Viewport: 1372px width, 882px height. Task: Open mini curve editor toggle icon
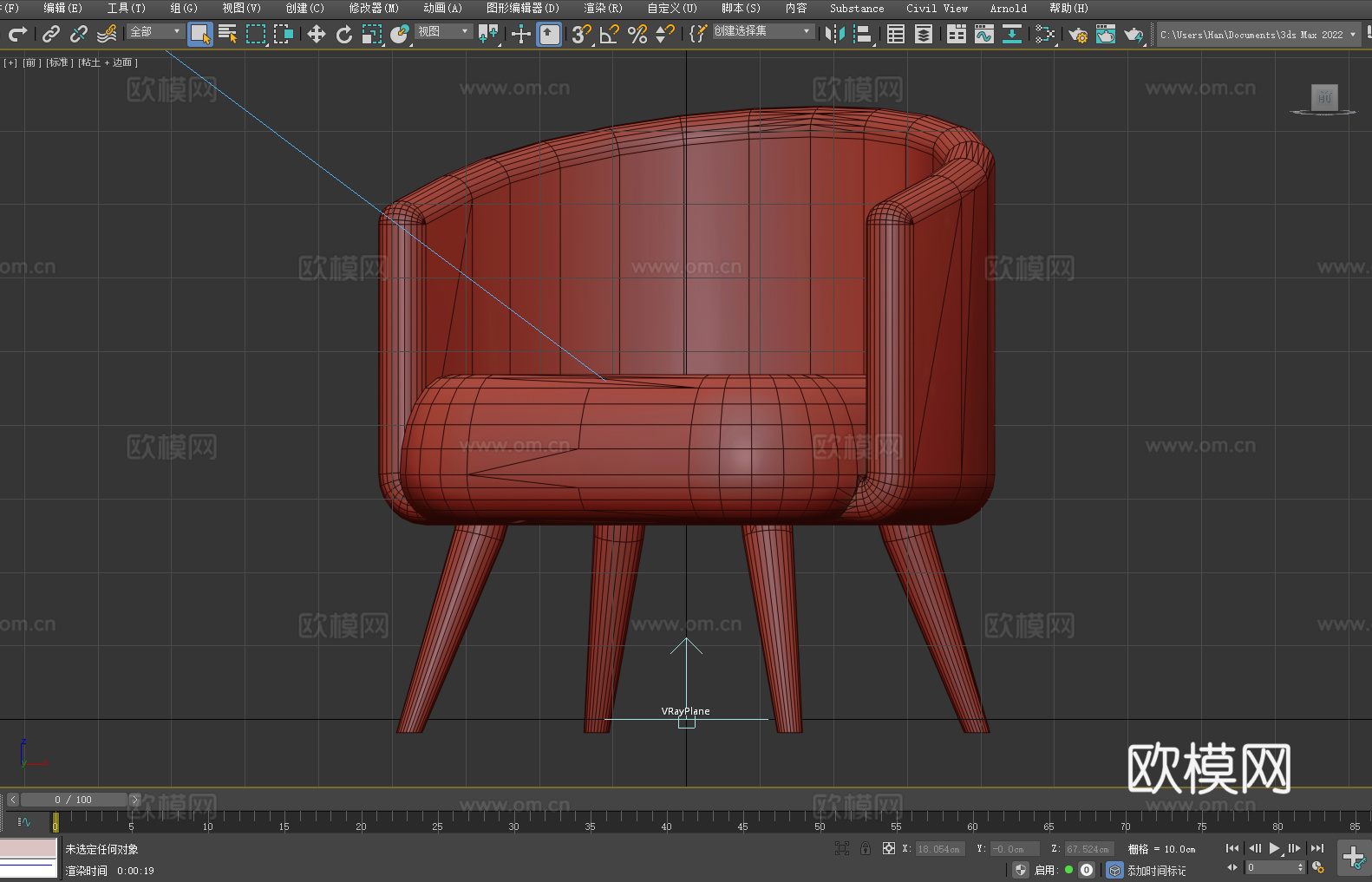coord(24,821)
